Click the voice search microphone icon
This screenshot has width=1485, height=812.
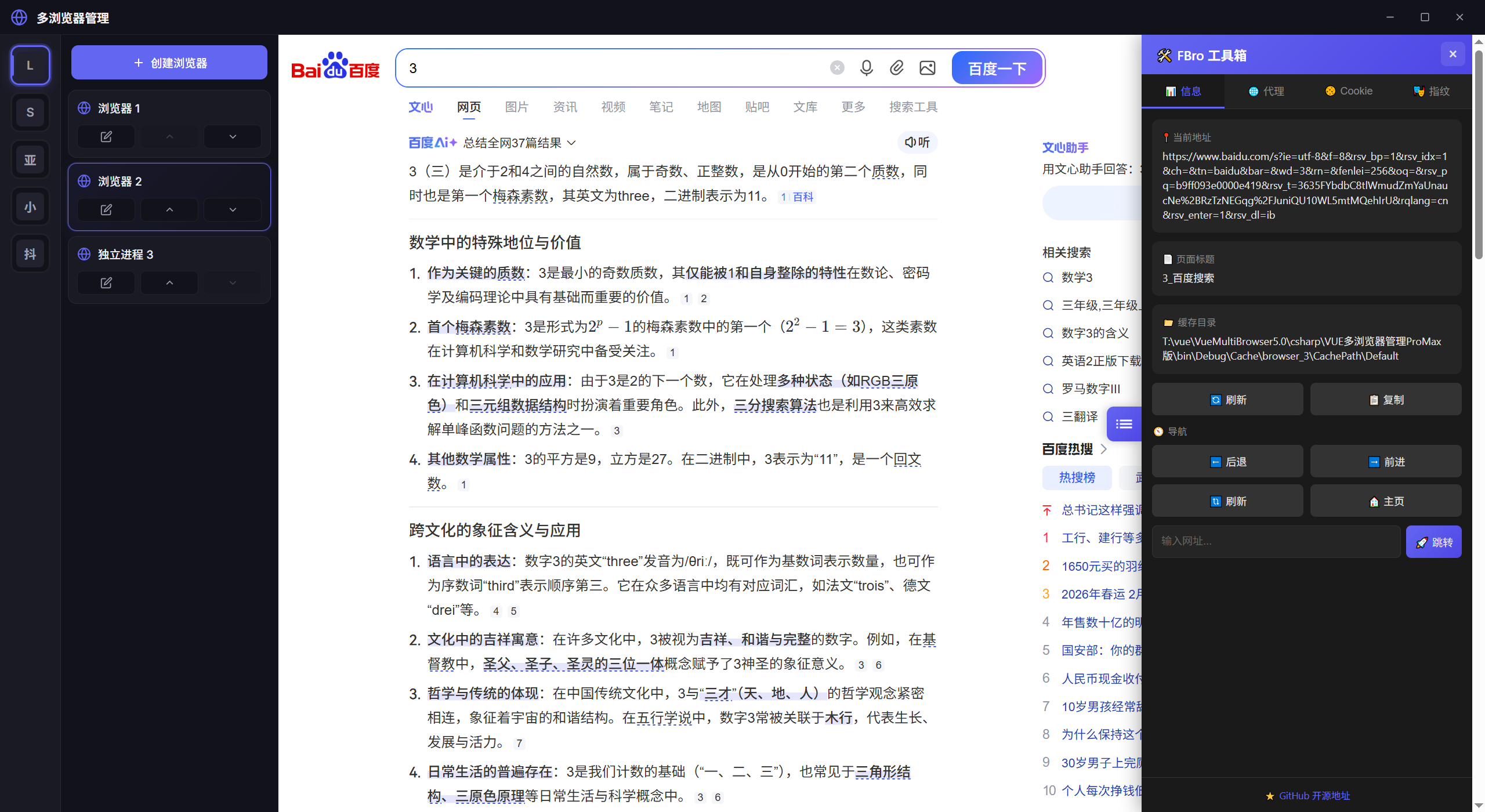[x=866, y=67]
